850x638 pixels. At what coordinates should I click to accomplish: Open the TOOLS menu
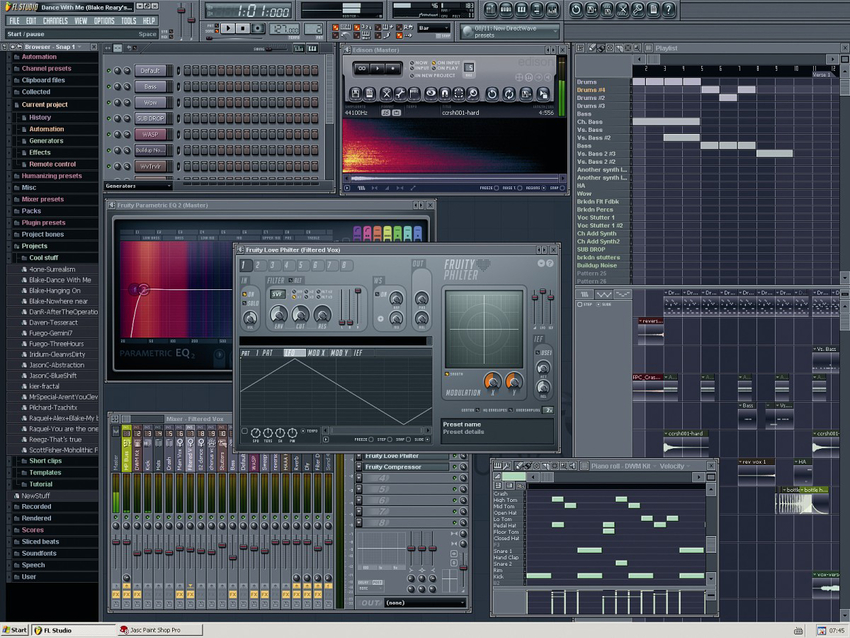point(128,21)
